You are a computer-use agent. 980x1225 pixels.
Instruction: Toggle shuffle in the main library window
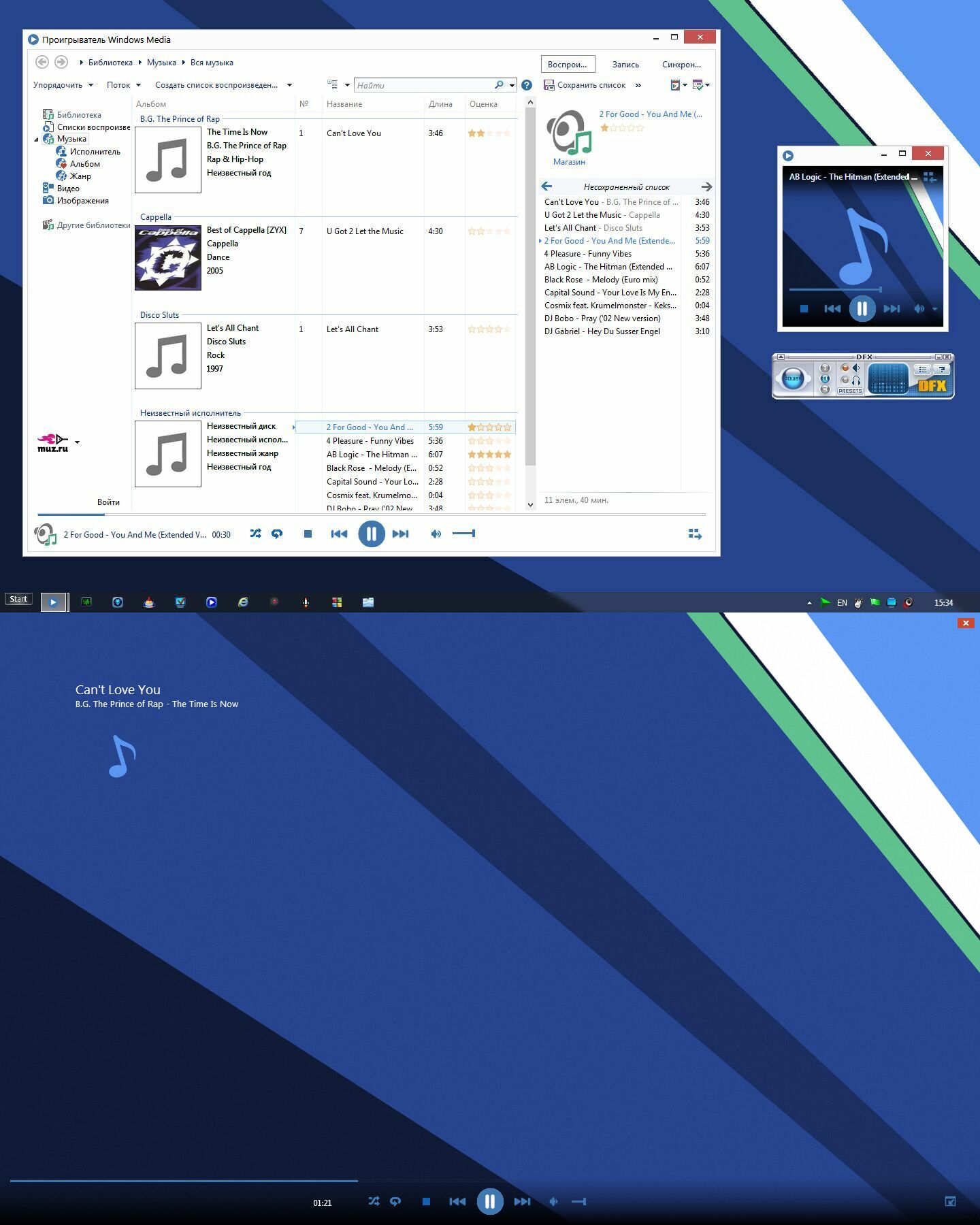(255, 534)
